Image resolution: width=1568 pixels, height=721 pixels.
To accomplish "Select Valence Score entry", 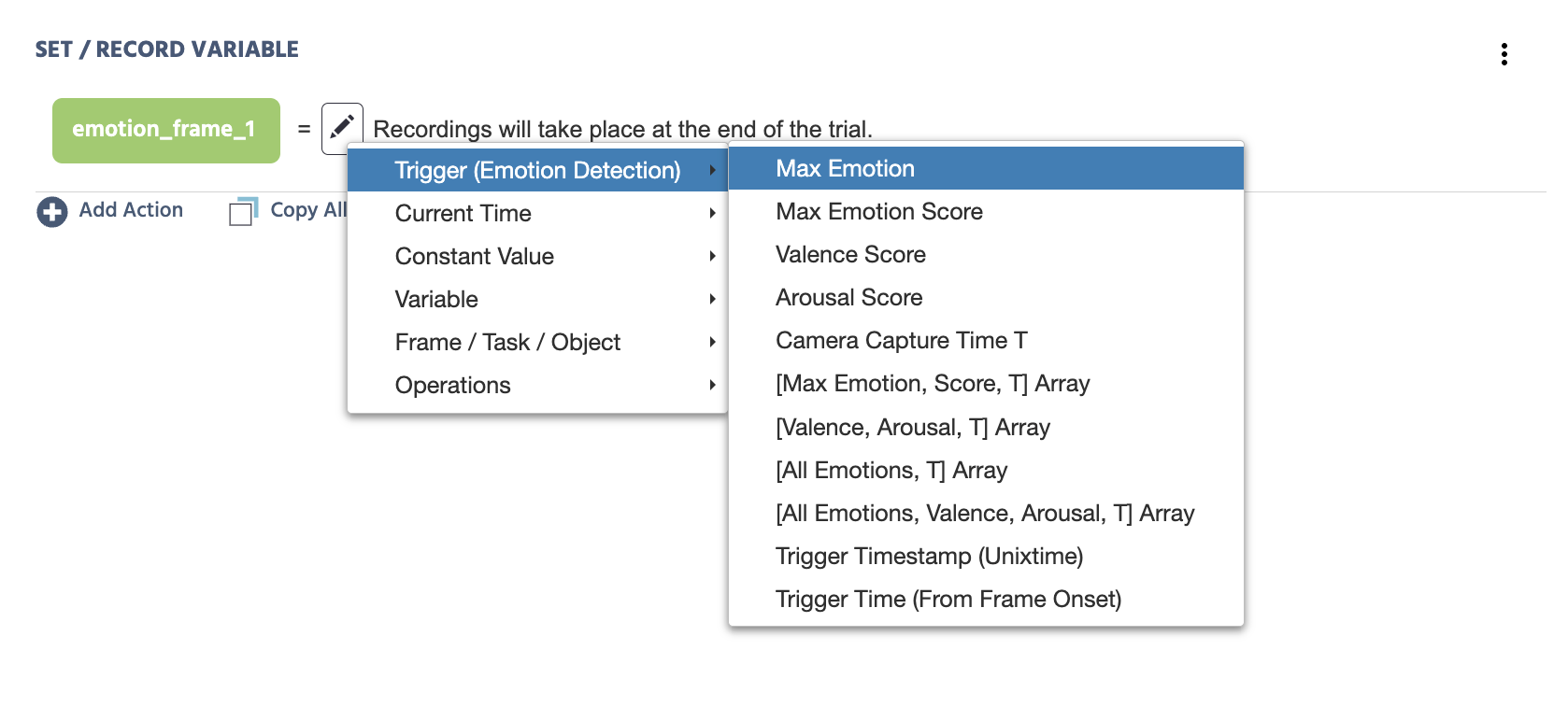I will (x=986, y=254).
